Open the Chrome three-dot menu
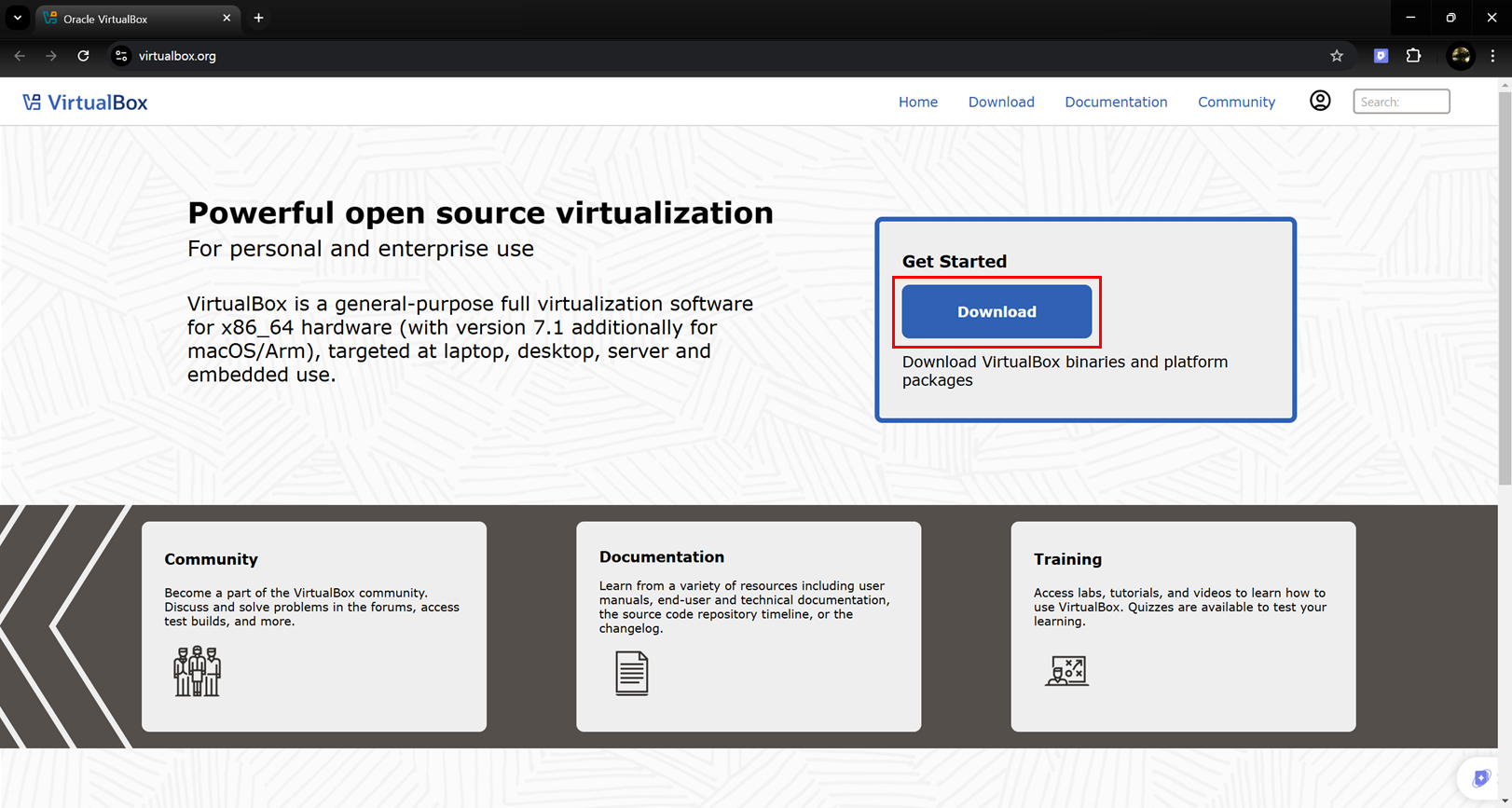Screen dimensions: 1512x808 tap(1492, 56)
